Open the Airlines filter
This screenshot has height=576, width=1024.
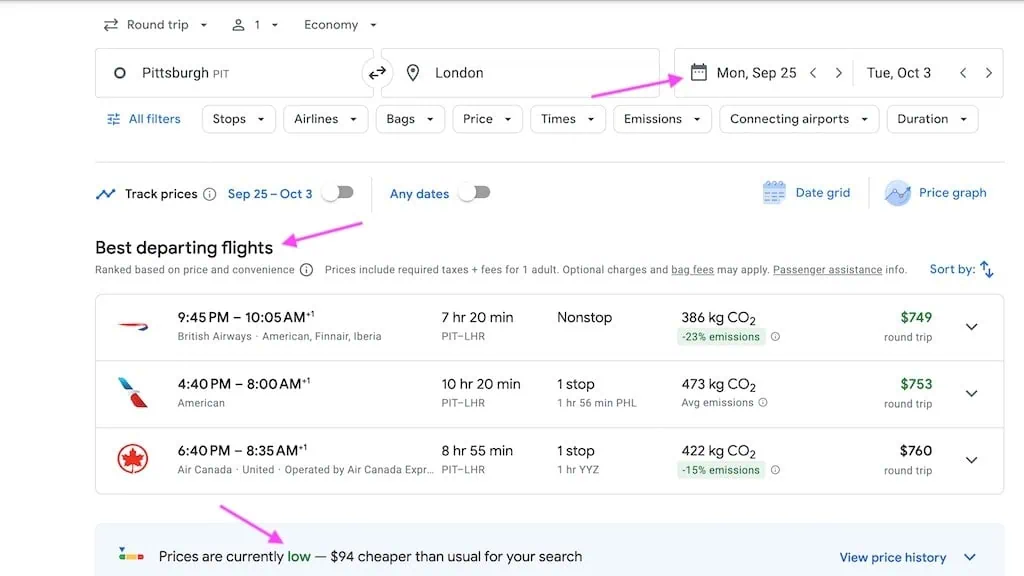click(325, 119)
